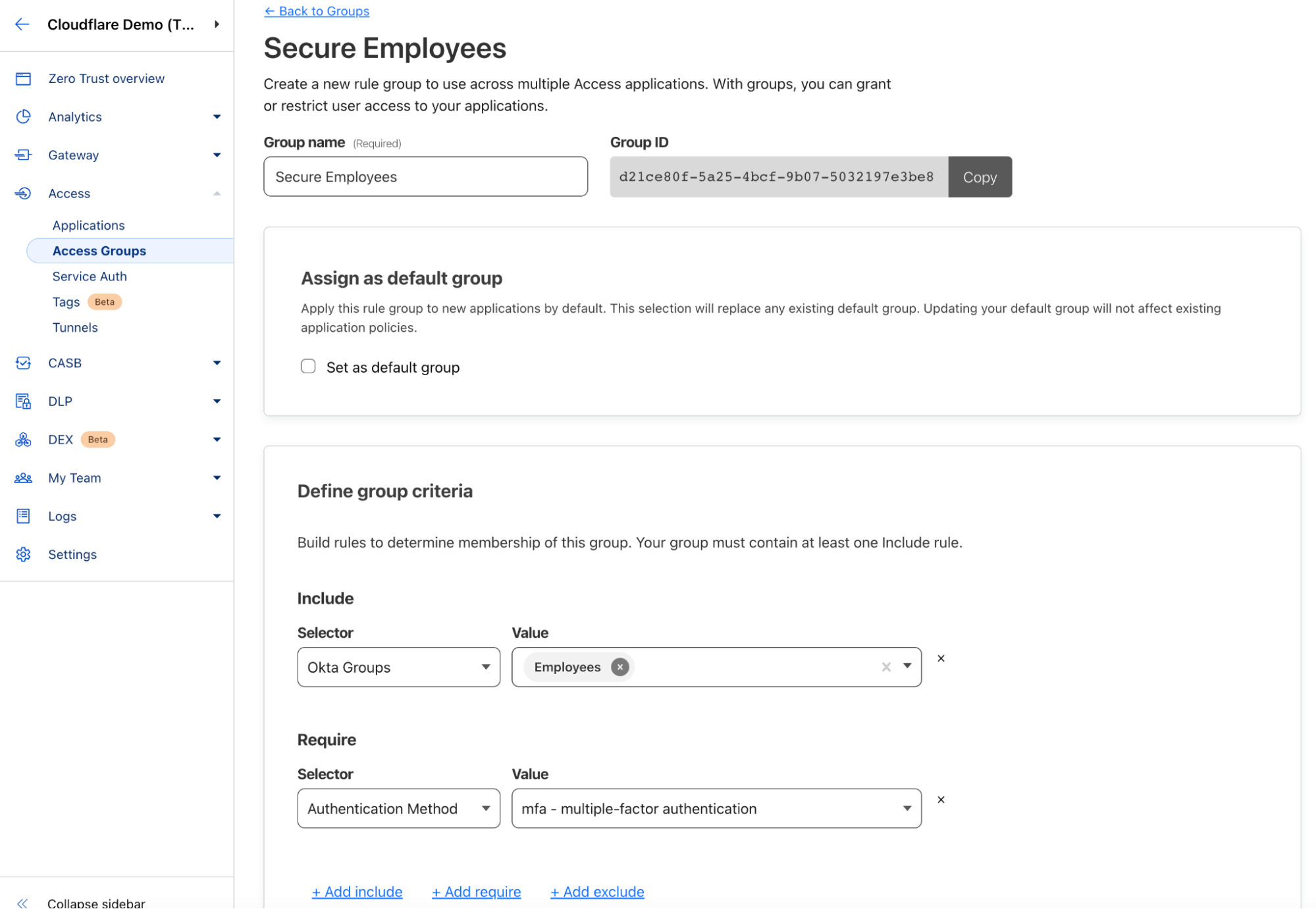This screenshot has width=1316, height=909.
Task: Collapse the Access section chevron
Action: point(217,193)
